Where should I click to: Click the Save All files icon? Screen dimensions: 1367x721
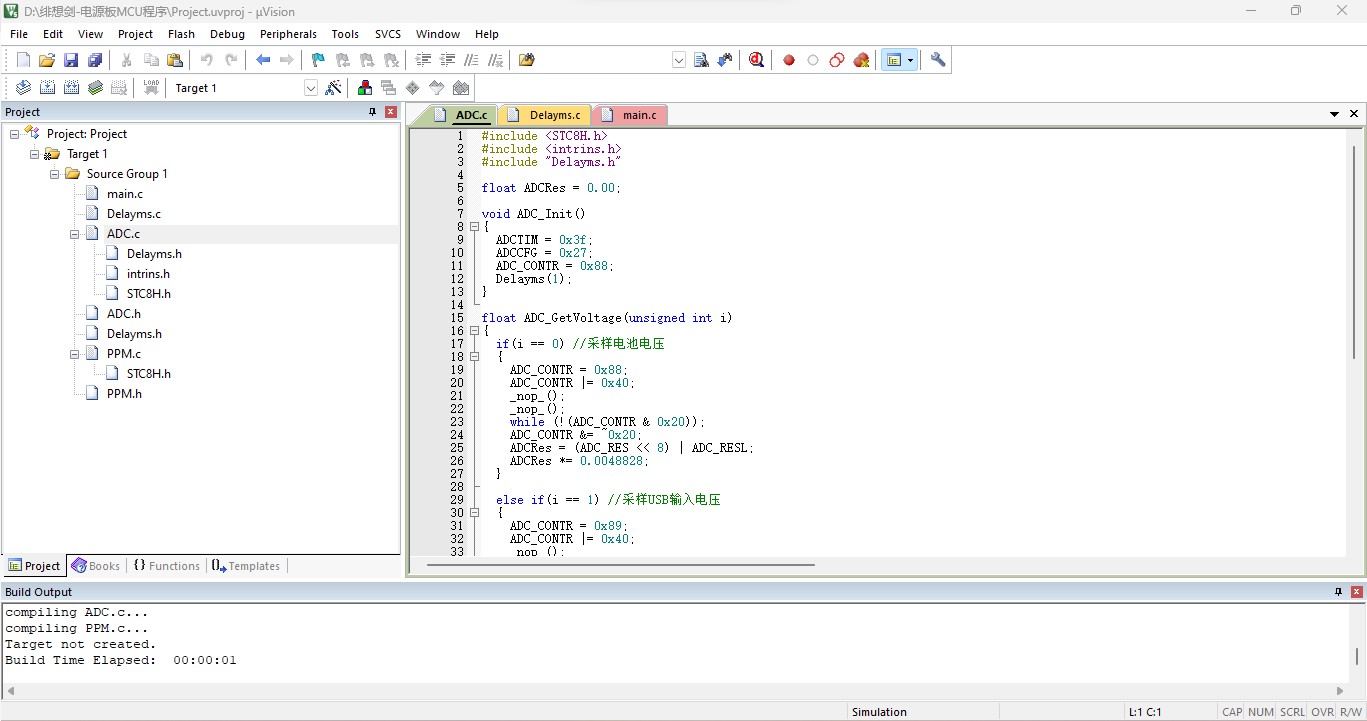[95, 60]
